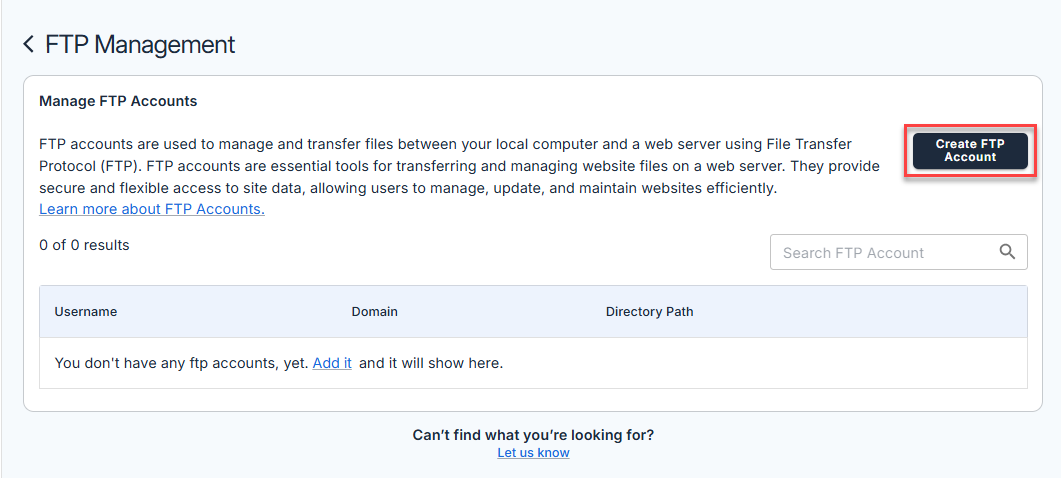This screenshot has height=478, width=1061.
Task: Click the Directory Path column header
Action: (649, 312)
